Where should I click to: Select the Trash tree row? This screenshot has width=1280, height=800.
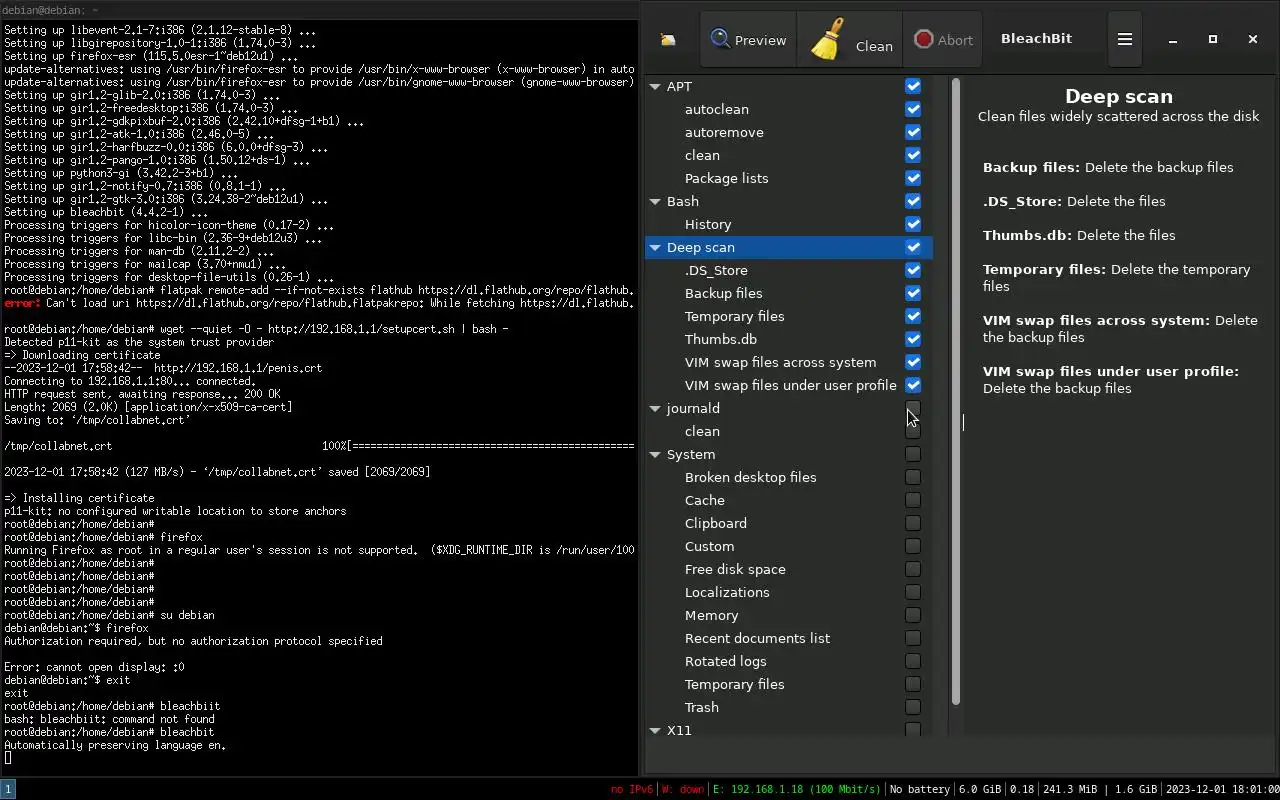click(789, 707)
